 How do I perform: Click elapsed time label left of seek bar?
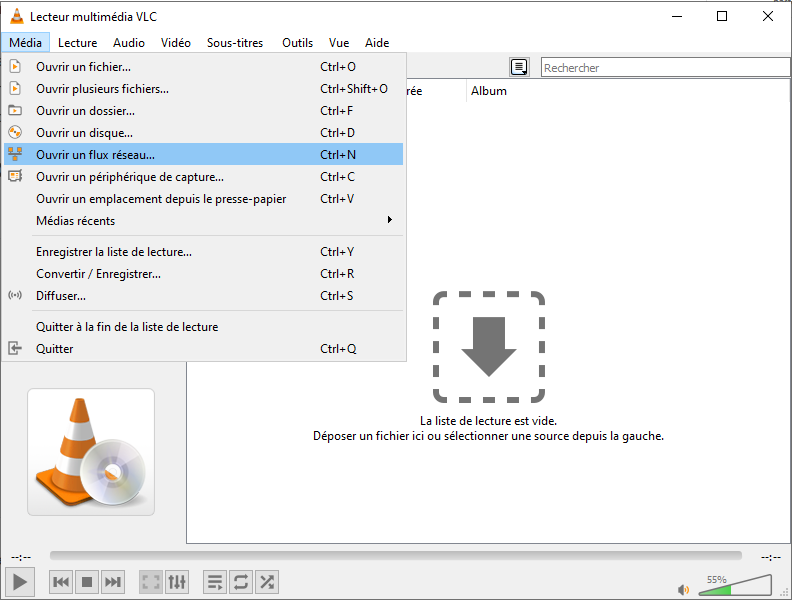click(x=21, y=557)
